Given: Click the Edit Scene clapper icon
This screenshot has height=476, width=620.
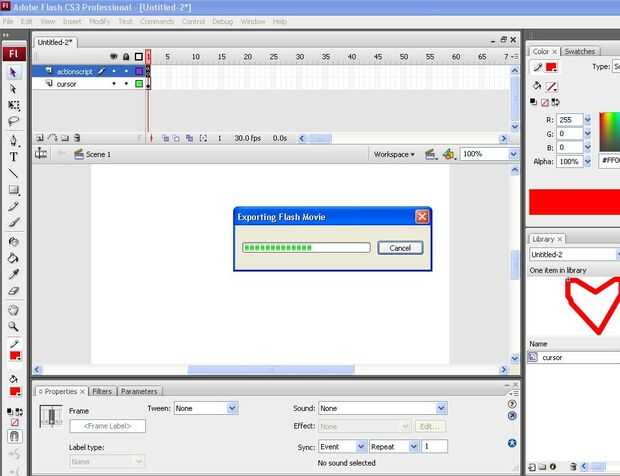Looking at the screenshot, I should click(430, 154).
